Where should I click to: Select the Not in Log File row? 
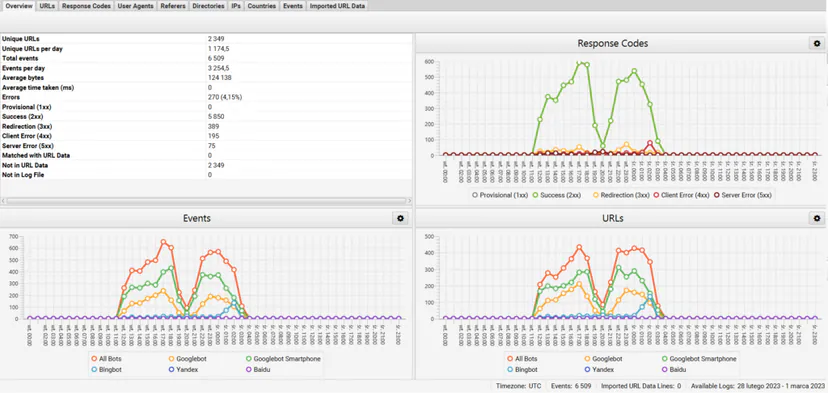pyautogui.click(x=206, y=174)
